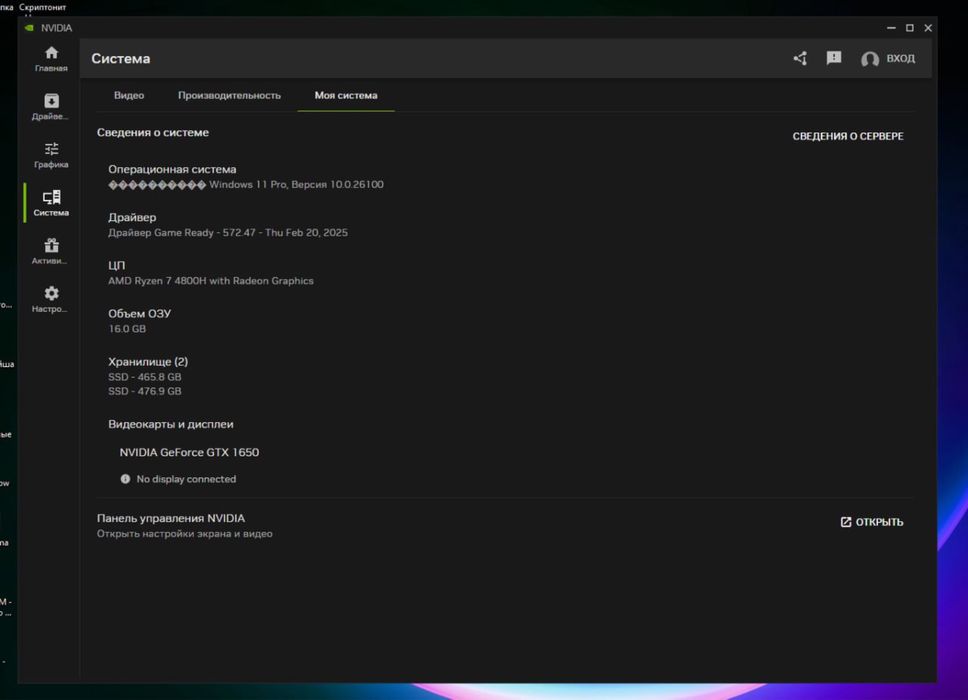Image resolution: width=968 pixels, height=700 pixels.
Task: Click the 16.0 GB RAM value
Action: click(x=127, y=329)
